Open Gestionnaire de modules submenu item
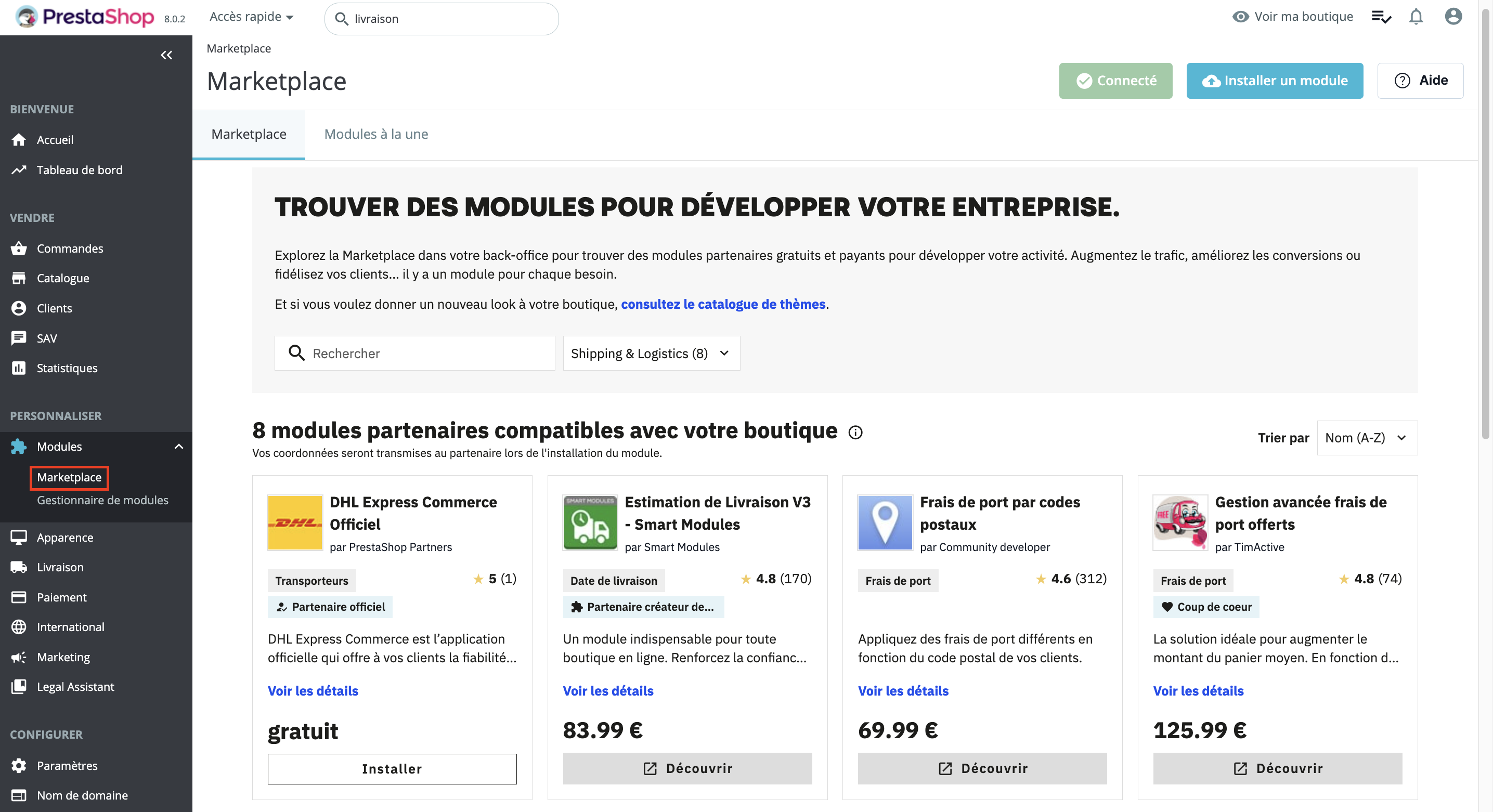Image resolution: width=1493 pixels, height=812 pixels. [x=102, y=500]
